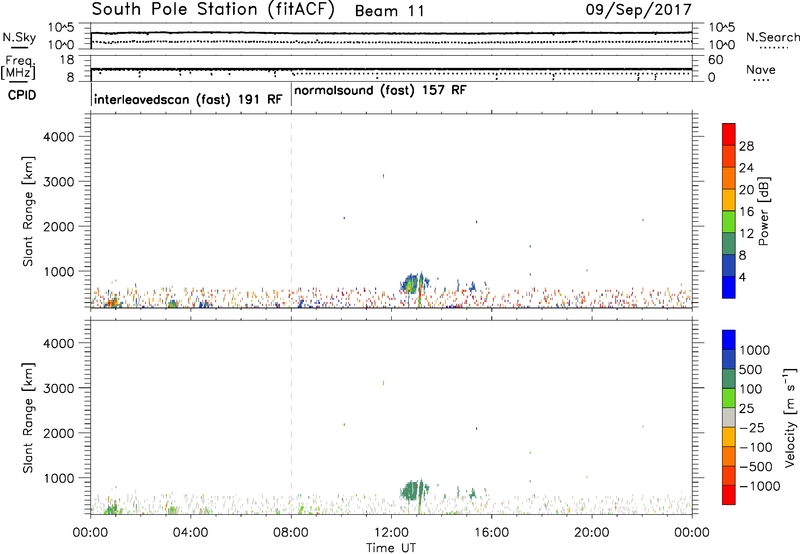Click the '4000' tick on power panel
This screenshot has width=800, height=554.
click(59, 137)
